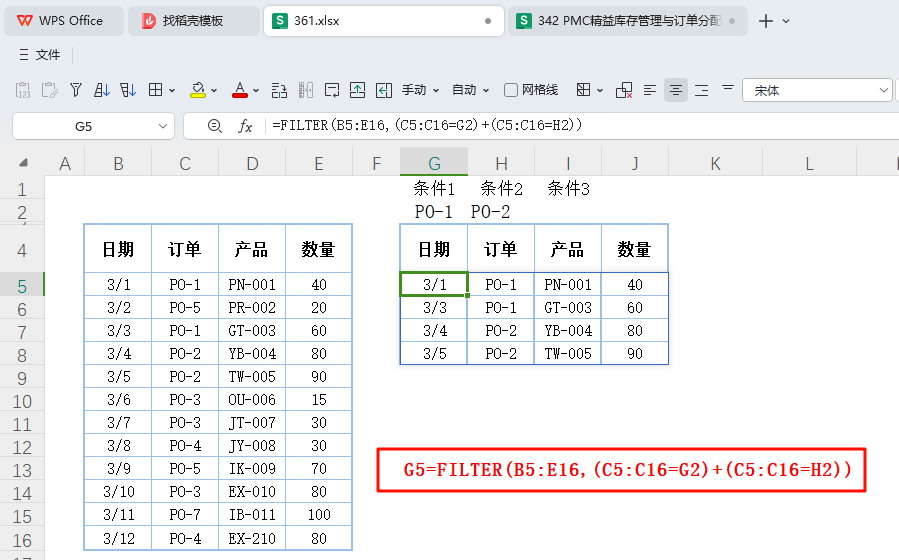Screen dimensions: 899x560
Task: Click the filter funnel icon
Action: pyautogui.click(x=76, y=90)
